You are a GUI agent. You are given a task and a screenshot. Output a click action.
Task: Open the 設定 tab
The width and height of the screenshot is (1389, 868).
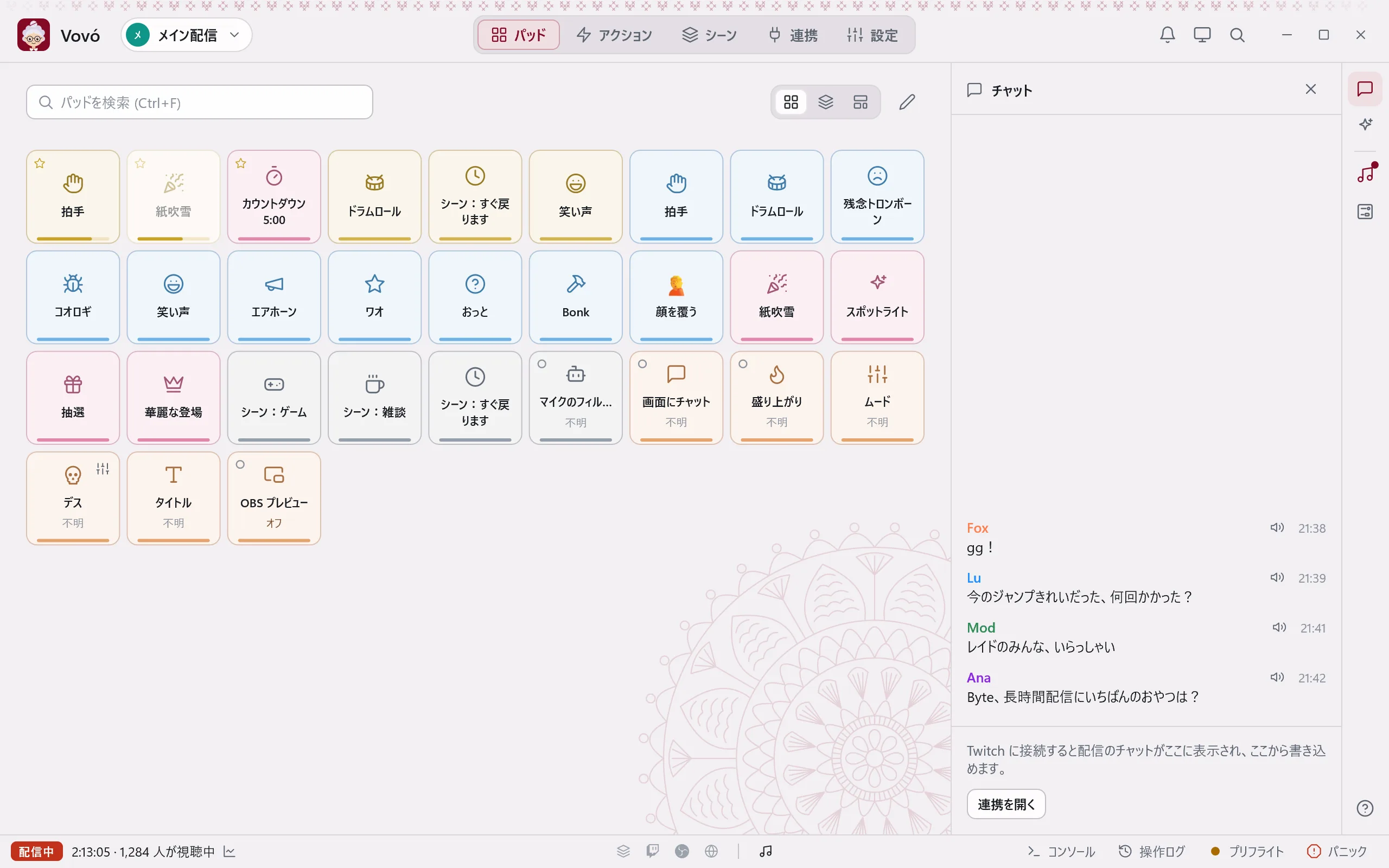pos(872,35)
